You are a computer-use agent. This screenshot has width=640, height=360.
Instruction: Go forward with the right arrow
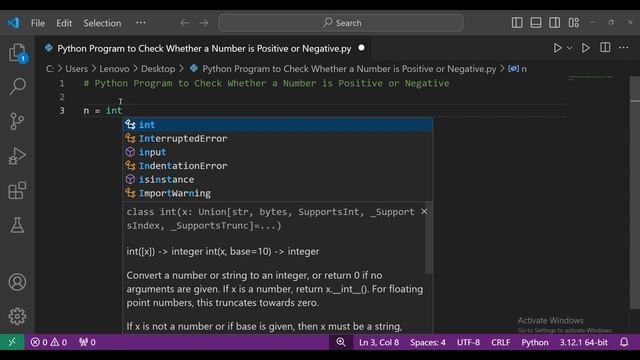pyautogui.click(x=204, y=23)
